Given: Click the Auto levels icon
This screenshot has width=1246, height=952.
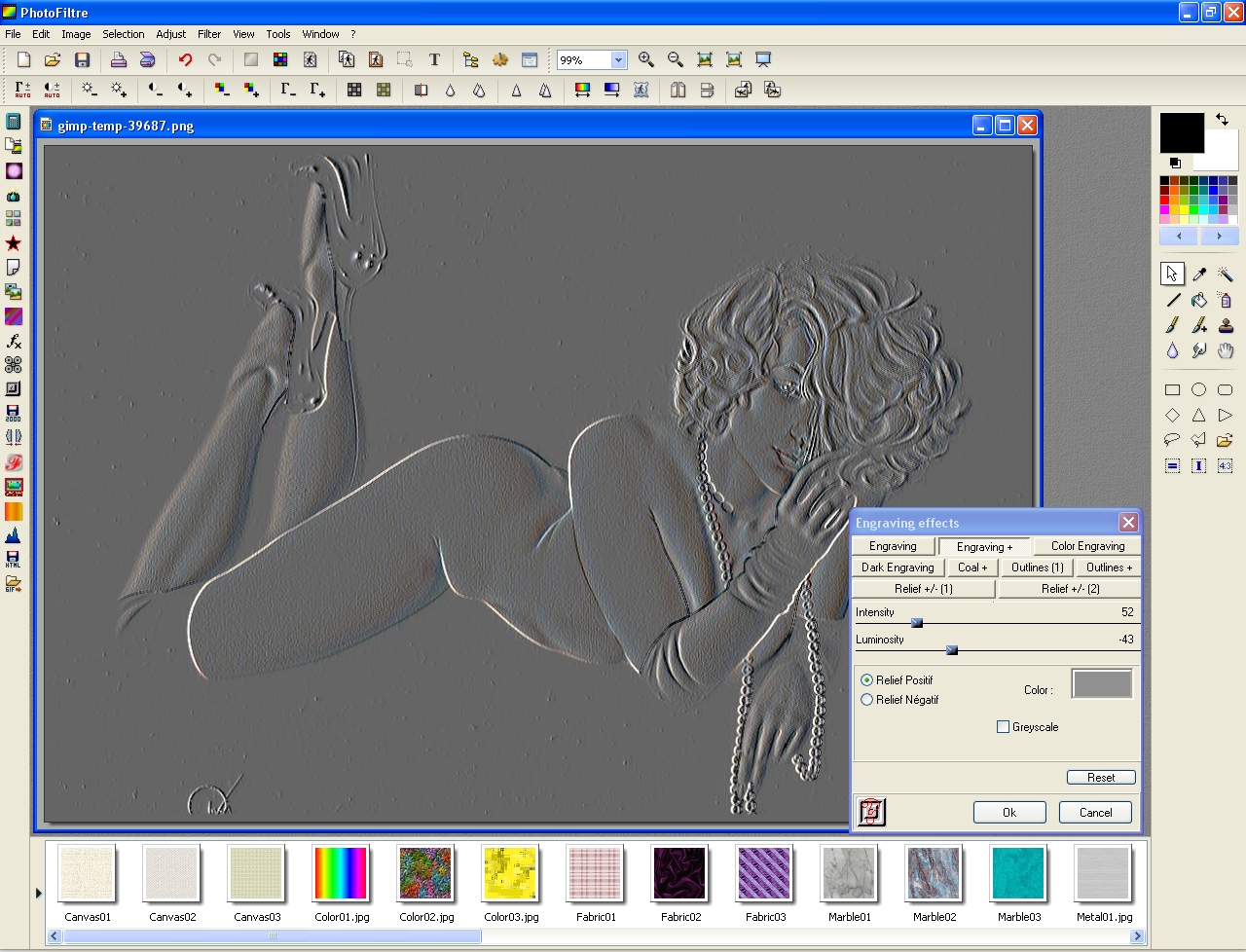Looking at the screenshot, I should click(22, 90).
